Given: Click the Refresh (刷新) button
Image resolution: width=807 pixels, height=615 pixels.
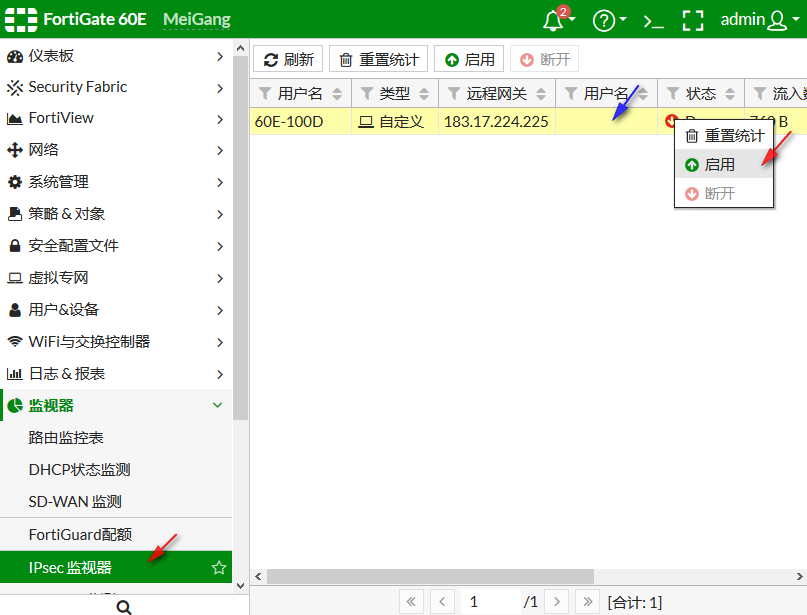Looking at the screenshot, I should 288,59.
